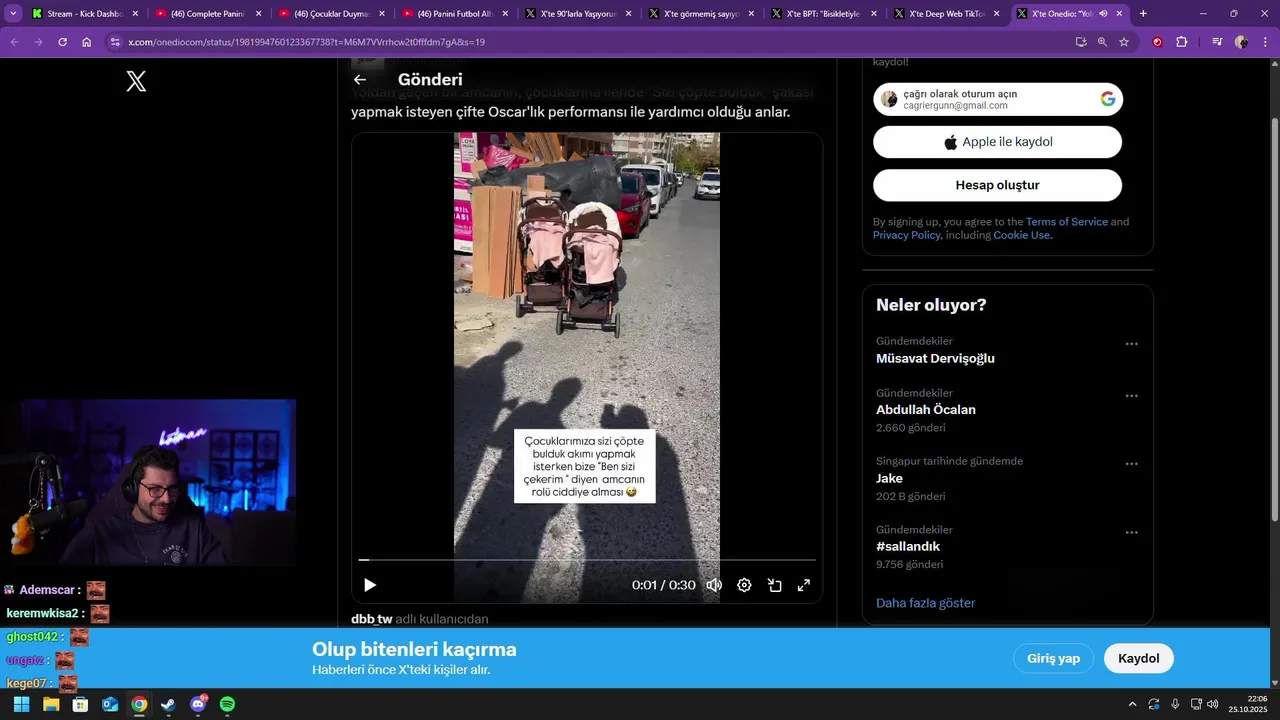Show hidden system tray icons
Viewport: 1280px width, 720px height.
[x=1132, y=704]
